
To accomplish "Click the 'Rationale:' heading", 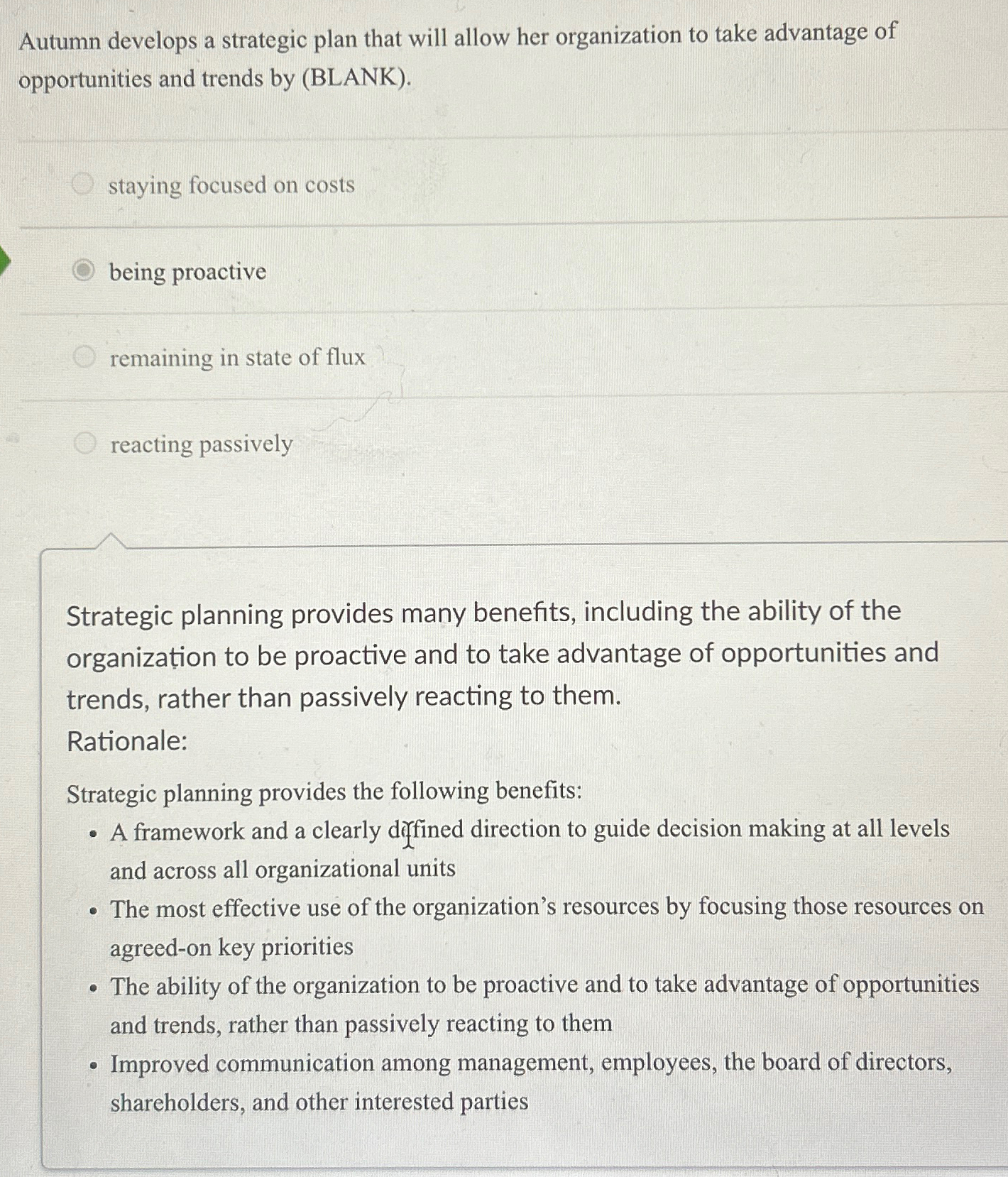I will pyautogui.click(x=125, y=742).
